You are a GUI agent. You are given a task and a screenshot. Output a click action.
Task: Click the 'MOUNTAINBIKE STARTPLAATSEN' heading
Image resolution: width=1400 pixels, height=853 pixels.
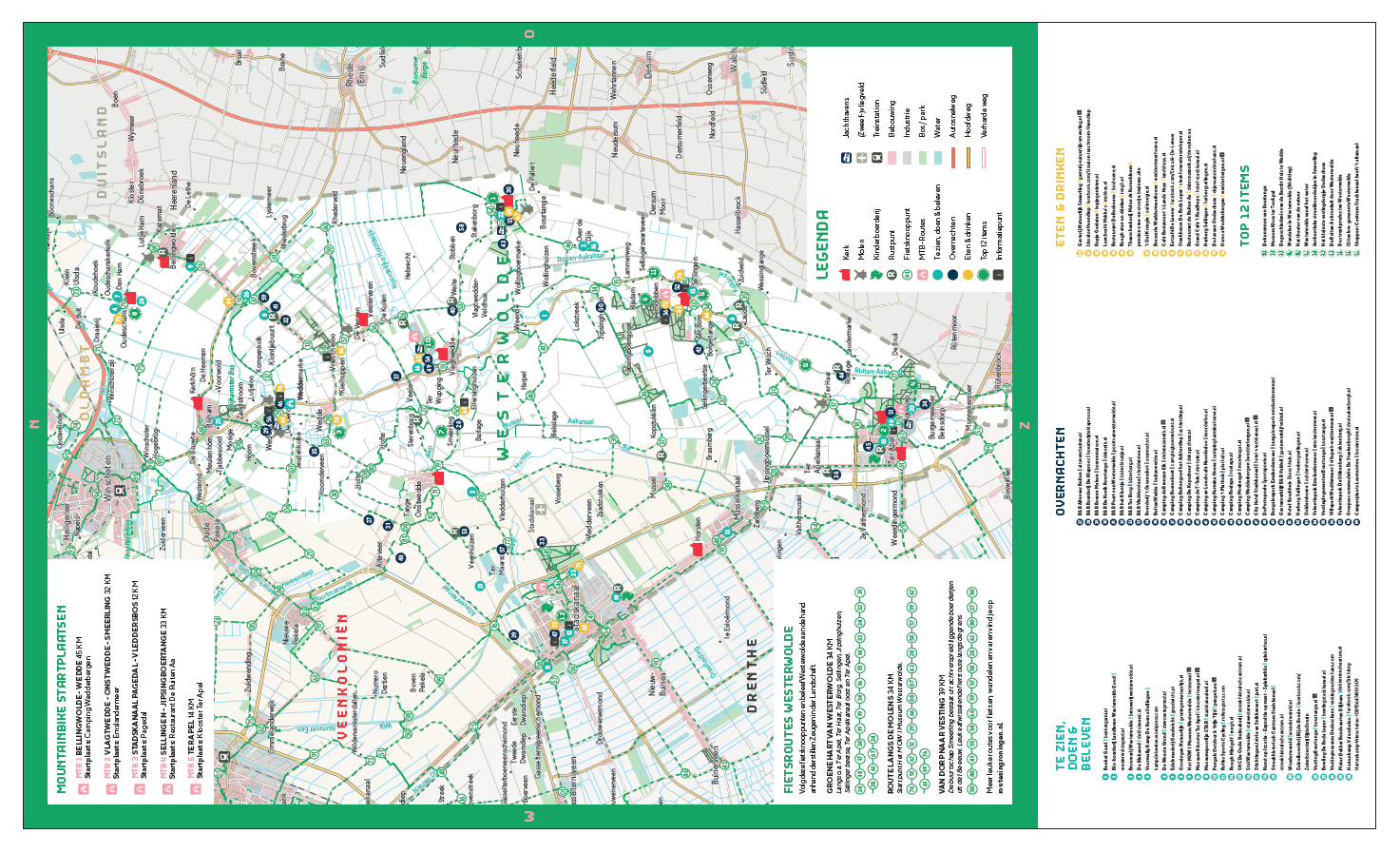tap(61, 699)
